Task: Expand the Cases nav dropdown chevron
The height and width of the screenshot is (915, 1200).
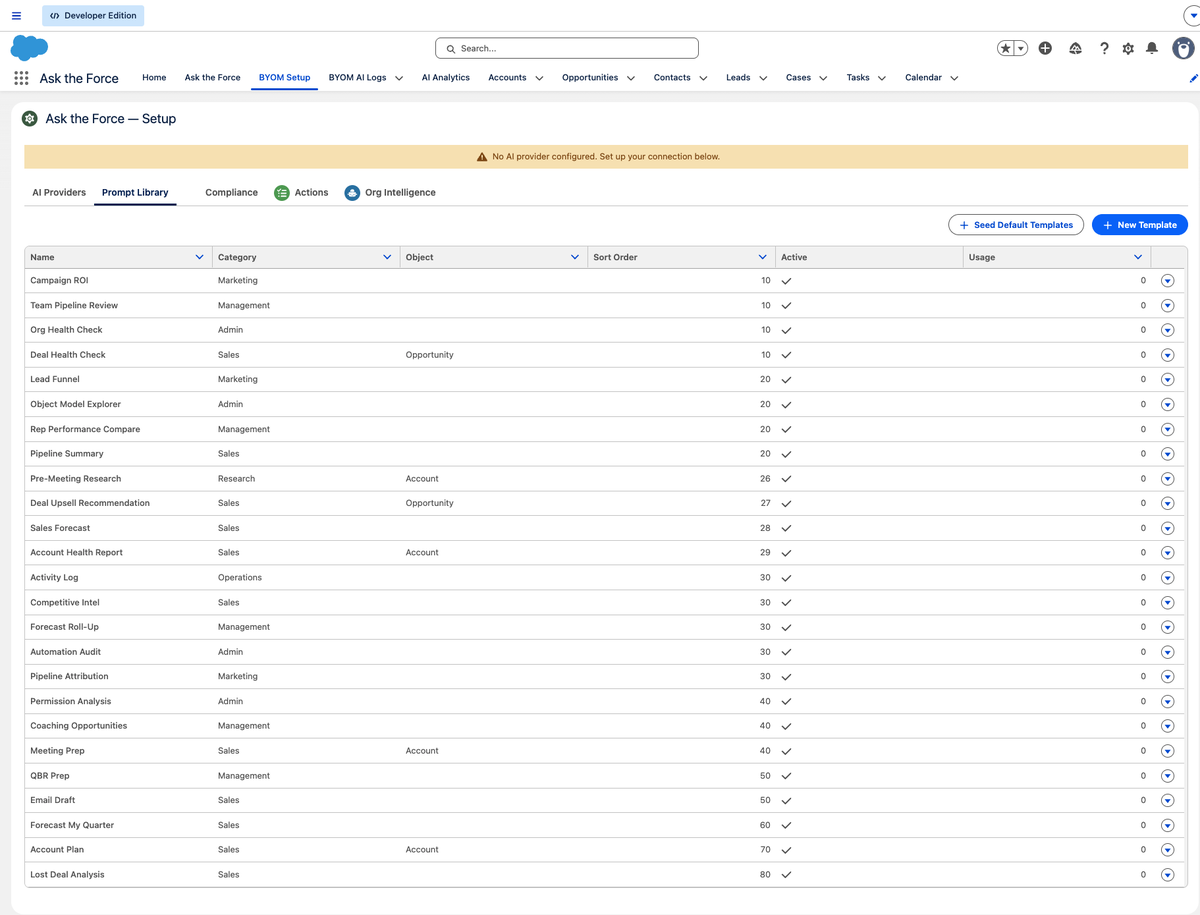Action: point(823,78)
